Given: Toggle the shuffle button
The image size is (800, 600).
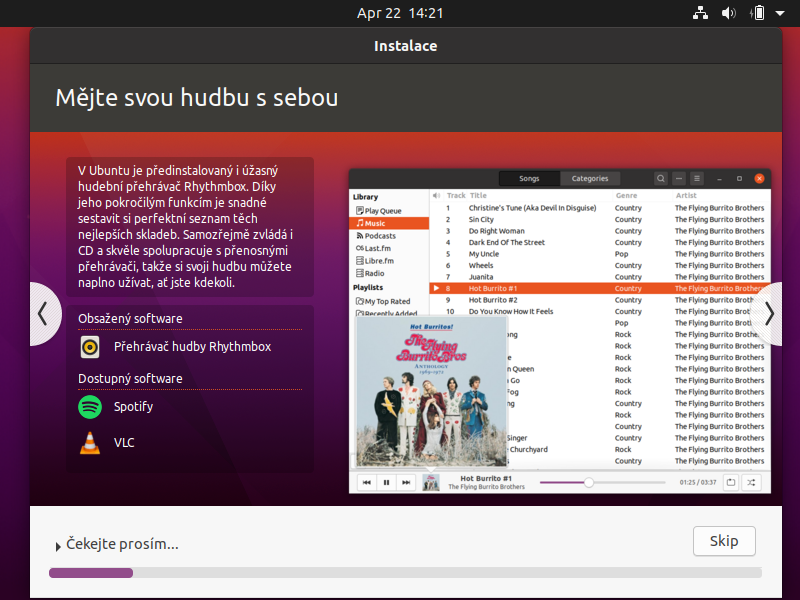Looking at the screenshot, I should (x=751, y=482).
